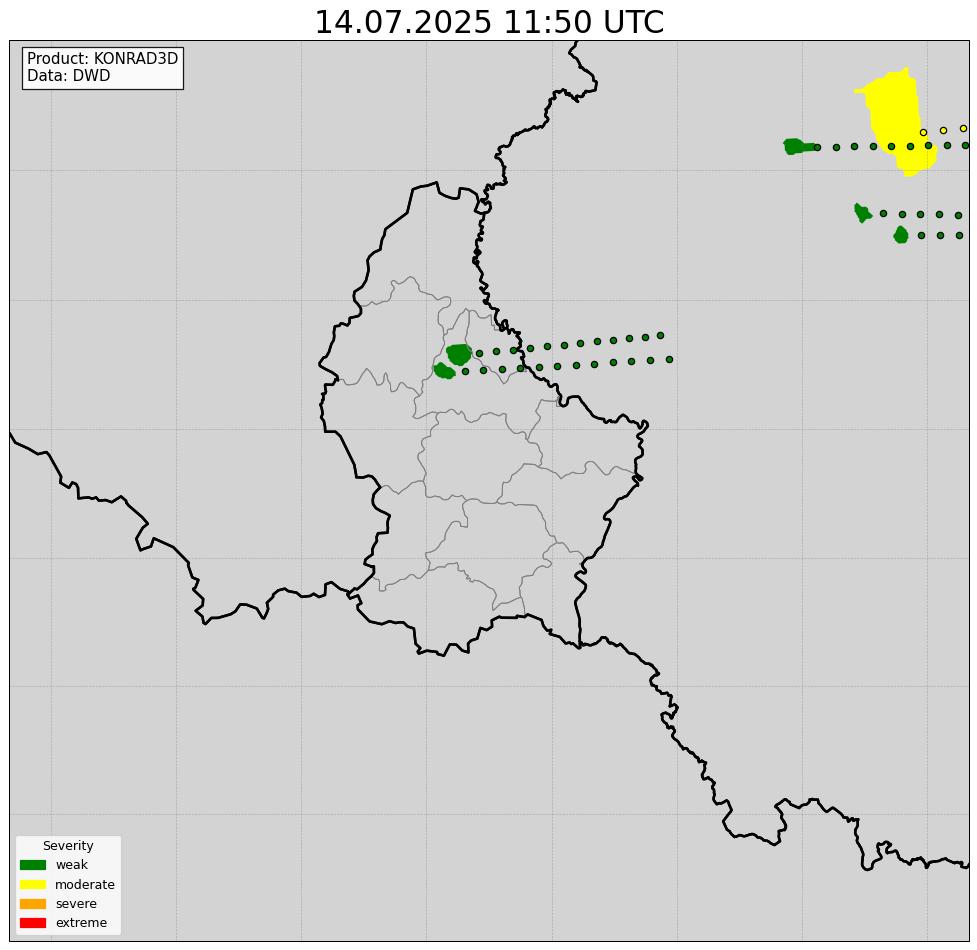This screenshot has height=950, width=977.
Task: Select the 'Product: KONRAD3D' label
Action: [103, 59]
